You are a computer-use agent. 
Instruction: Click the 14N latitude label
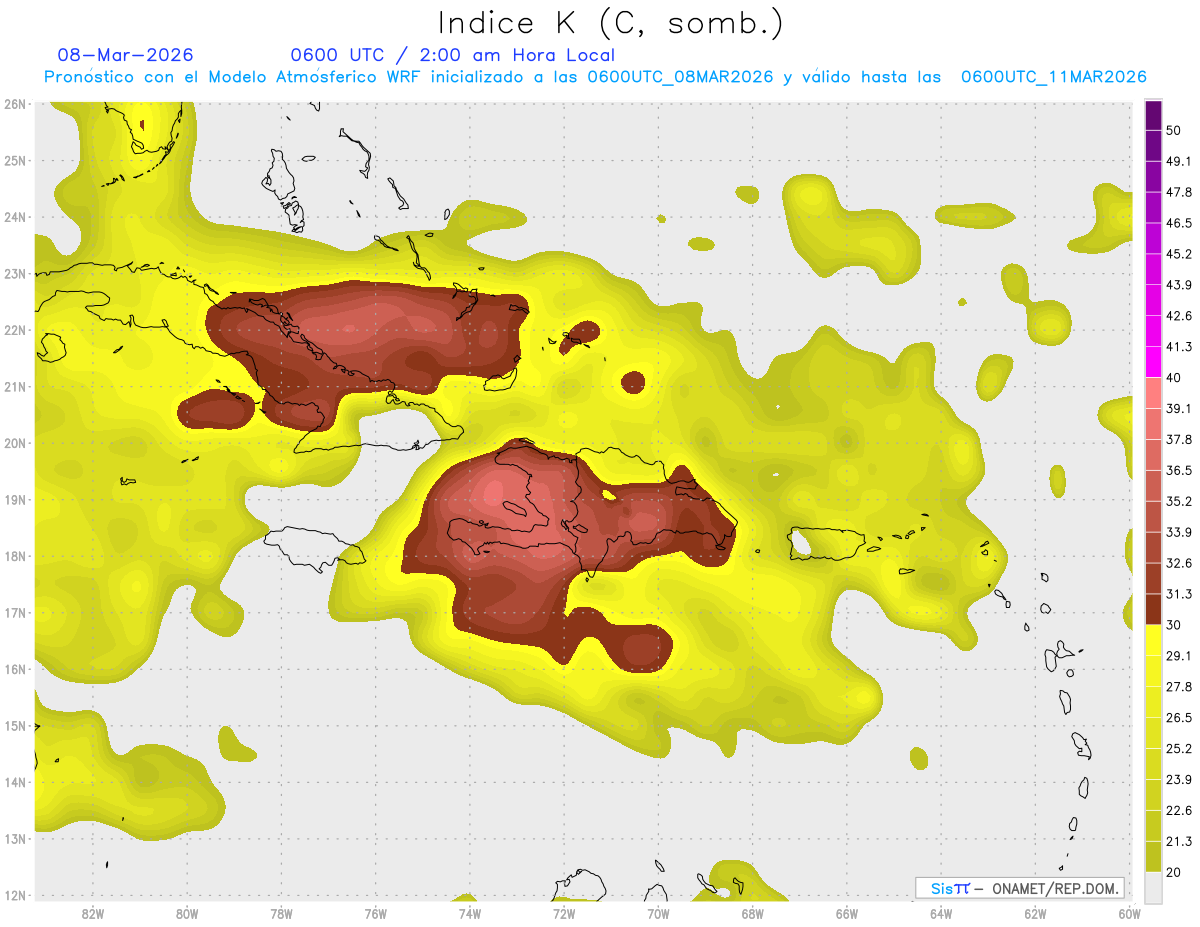(x=15, y=782)
